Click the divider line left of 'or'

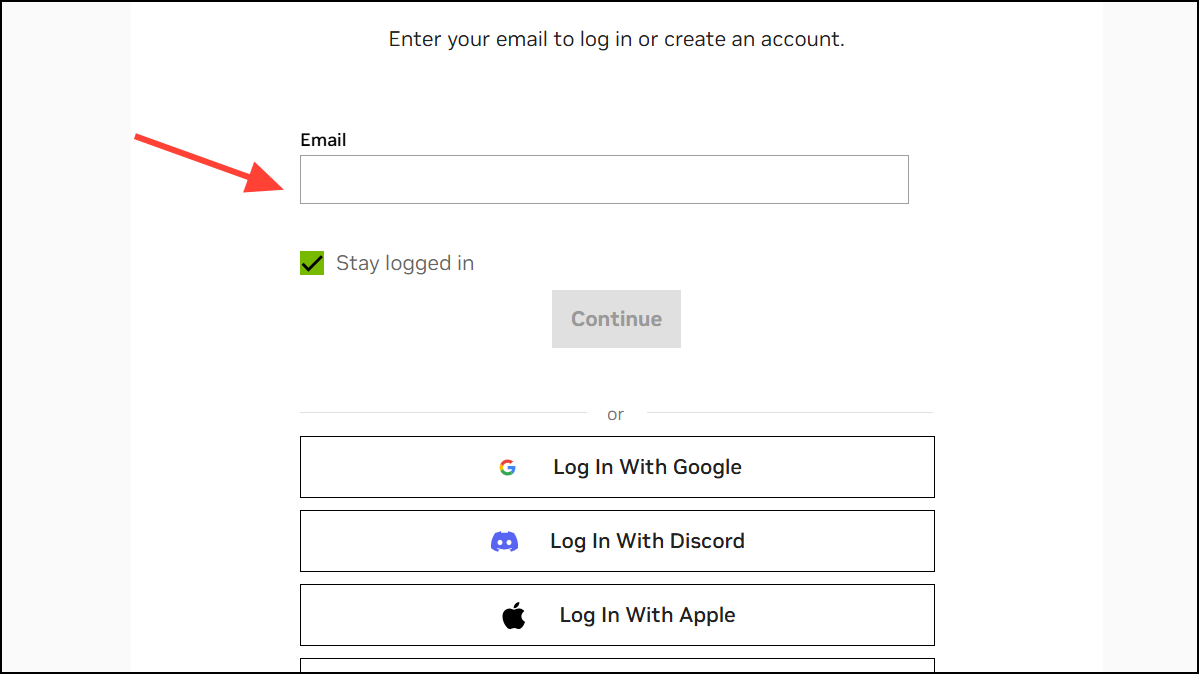pyautogui.click(x=444, y=412)
